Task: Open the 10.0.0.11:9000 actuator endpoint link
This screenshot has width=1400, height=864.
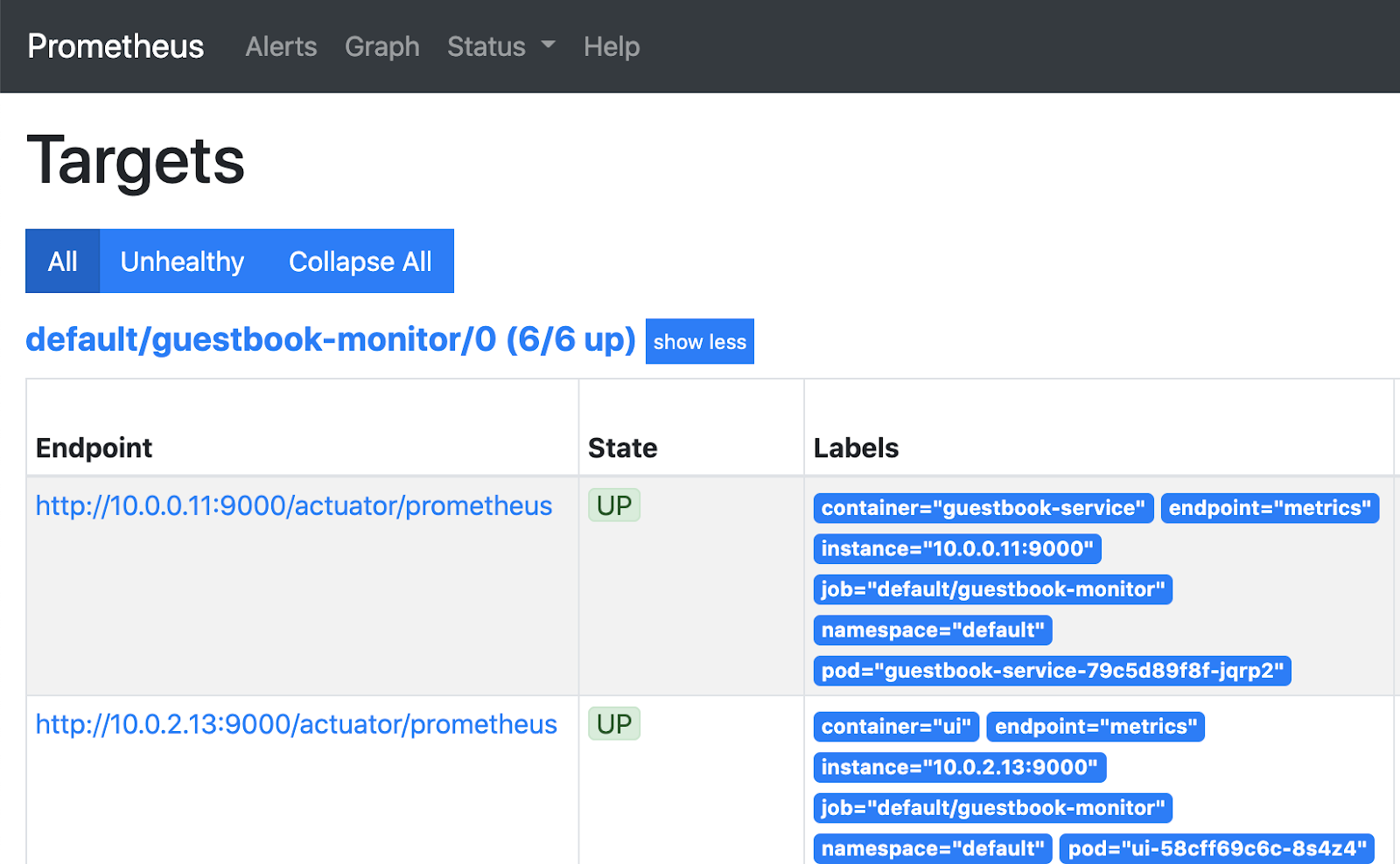Action: pos(294,505)
